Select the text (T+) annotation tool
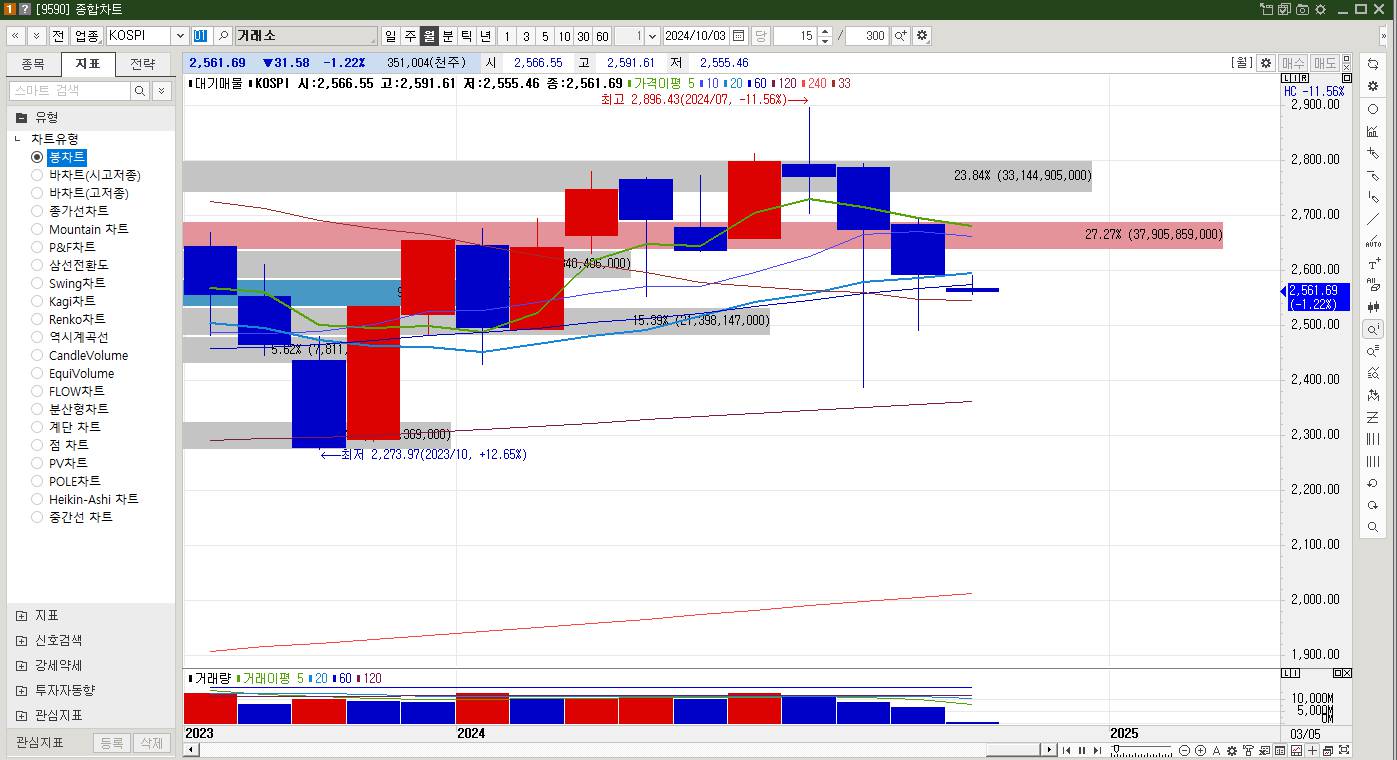The image size is (1397, 760). click(x=1373, y=263)
